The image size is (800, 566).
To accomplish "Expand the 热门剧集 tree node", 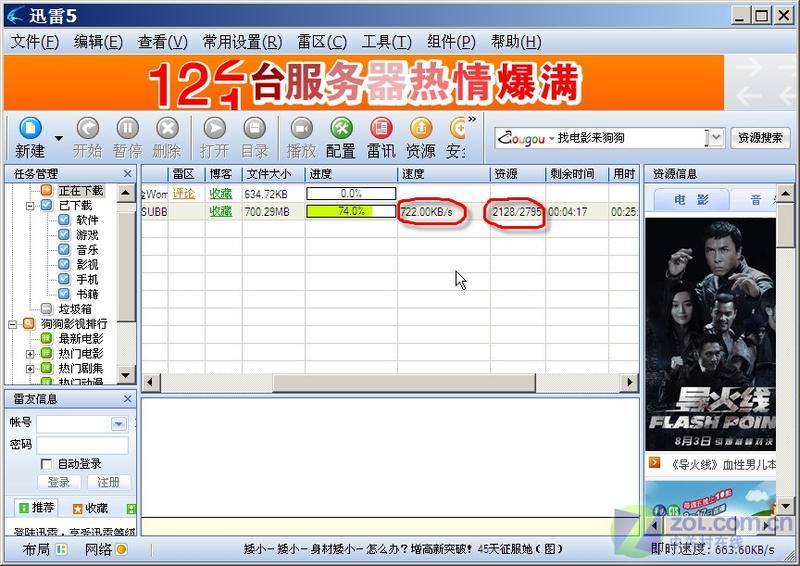I will tap(30, 368).
